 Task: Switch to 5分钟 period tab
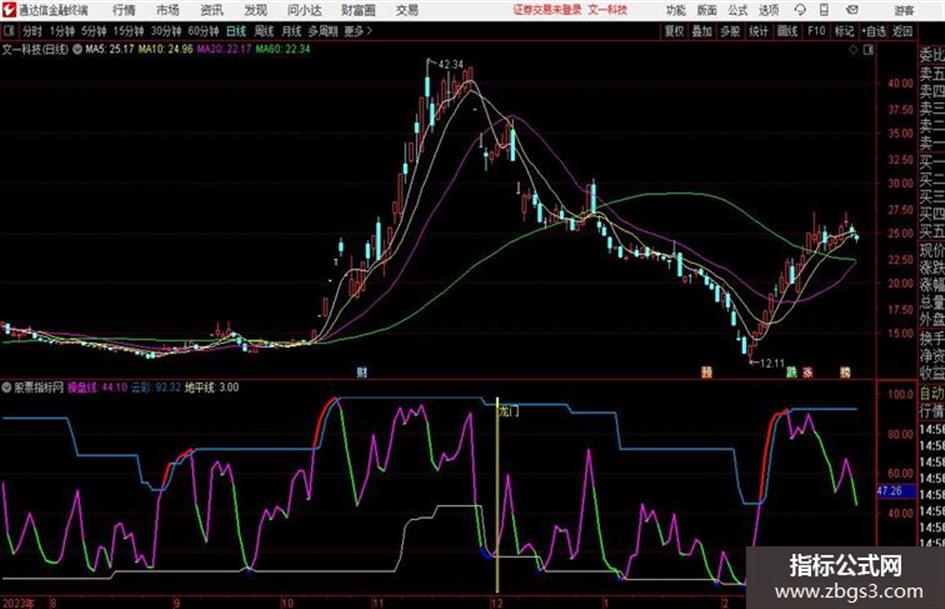pos(94,31)
